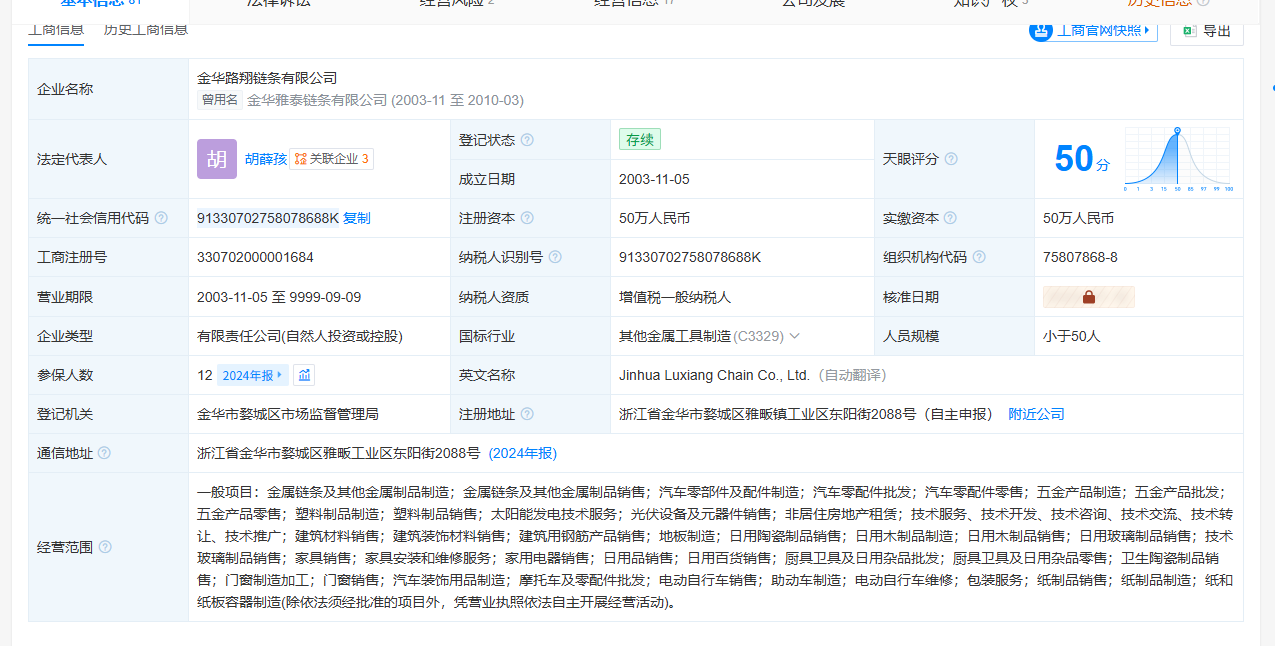
Task: Click help icon next to 注册资本
Action: [527, 218]
